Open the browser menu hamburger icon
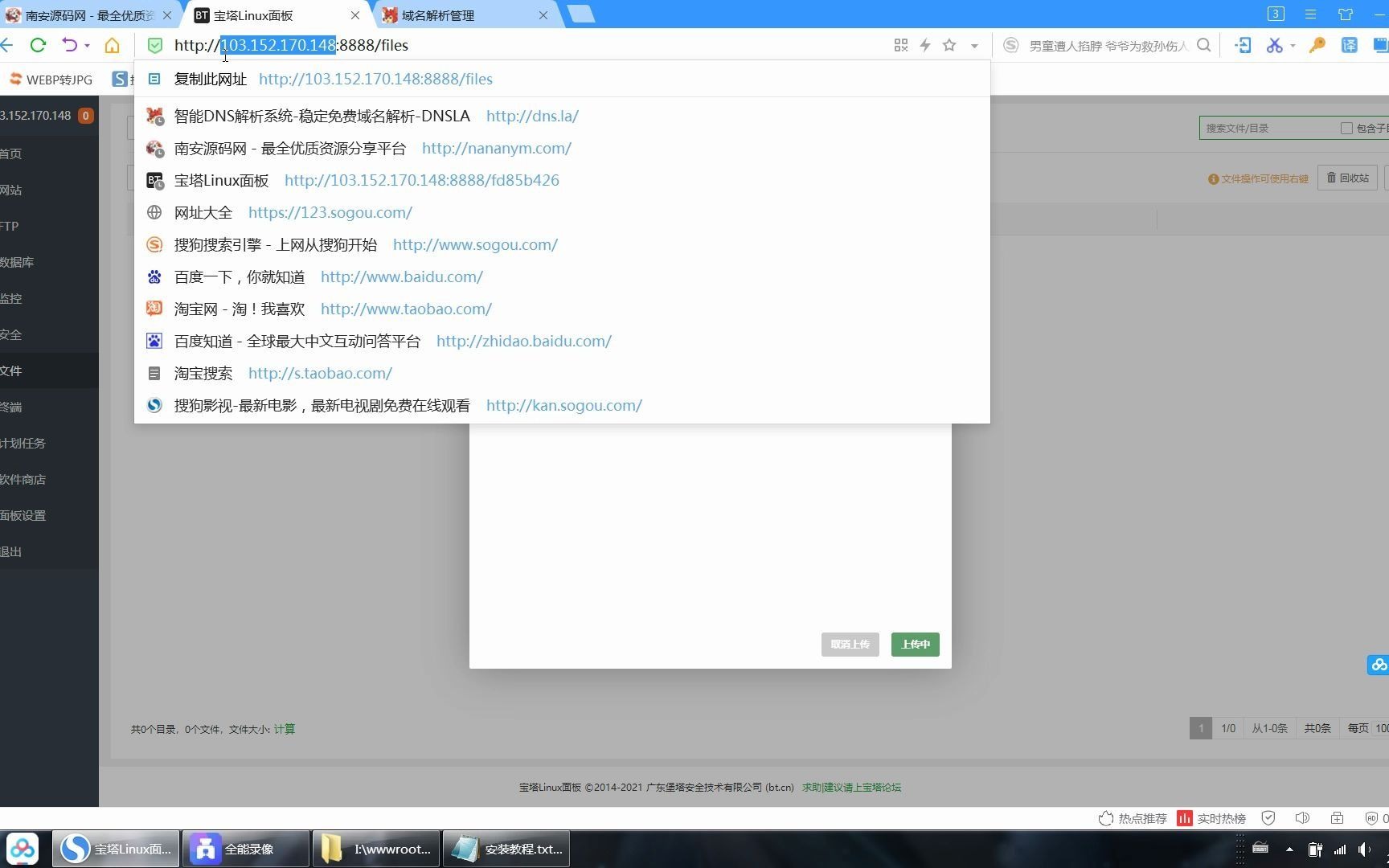The width and height of the screenshot is (1389, 868). [1310, 14]
